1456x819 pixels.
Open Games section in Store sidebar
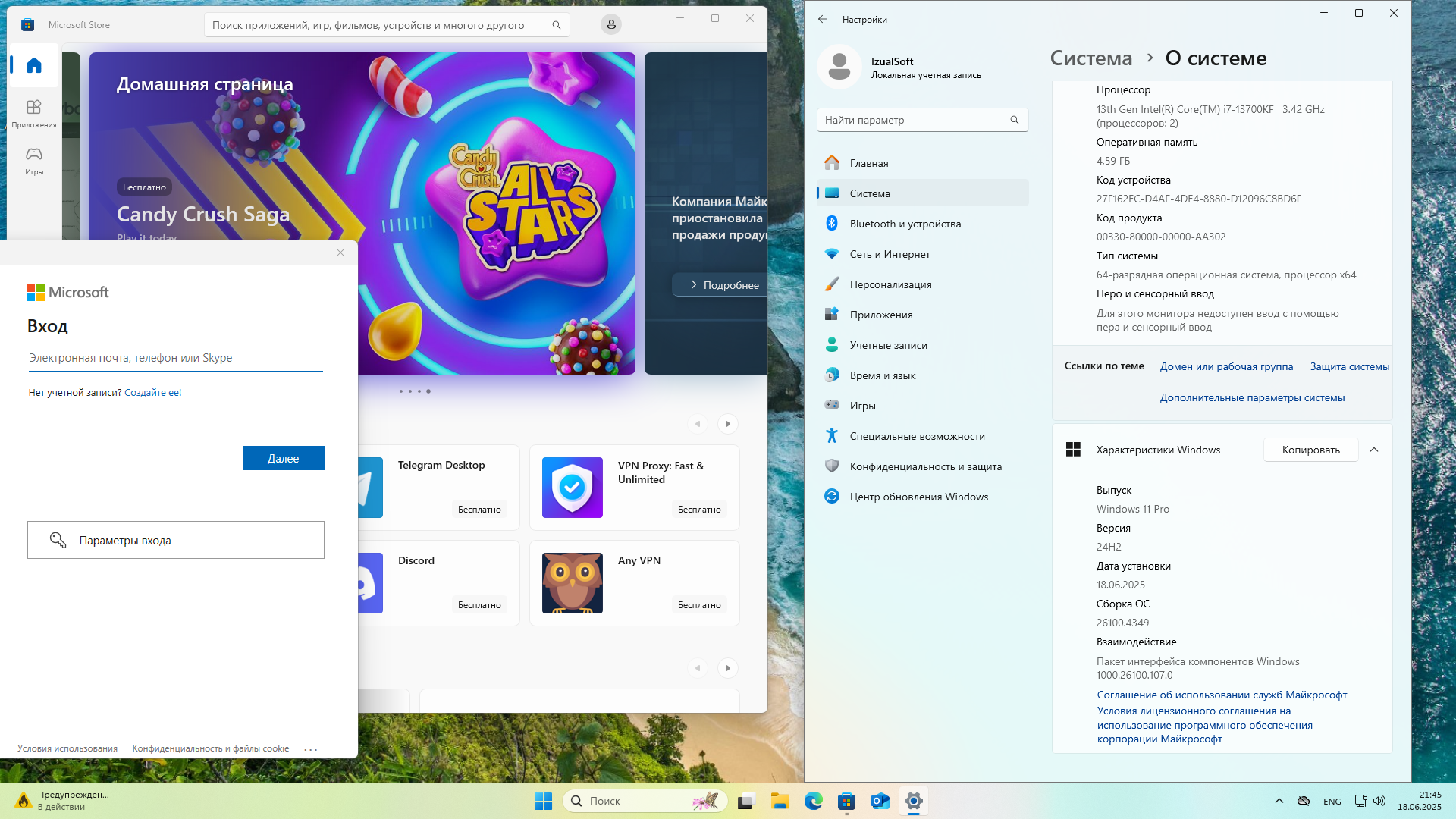click(x=34, y=161)
